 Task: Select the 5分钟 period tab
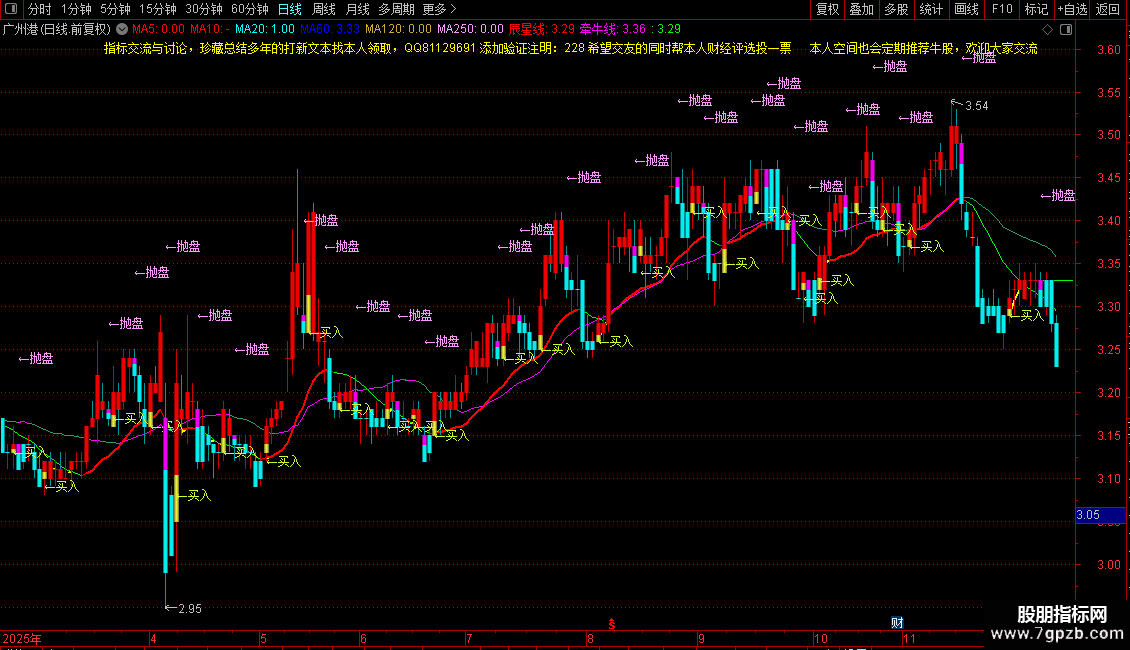point(115,9)
